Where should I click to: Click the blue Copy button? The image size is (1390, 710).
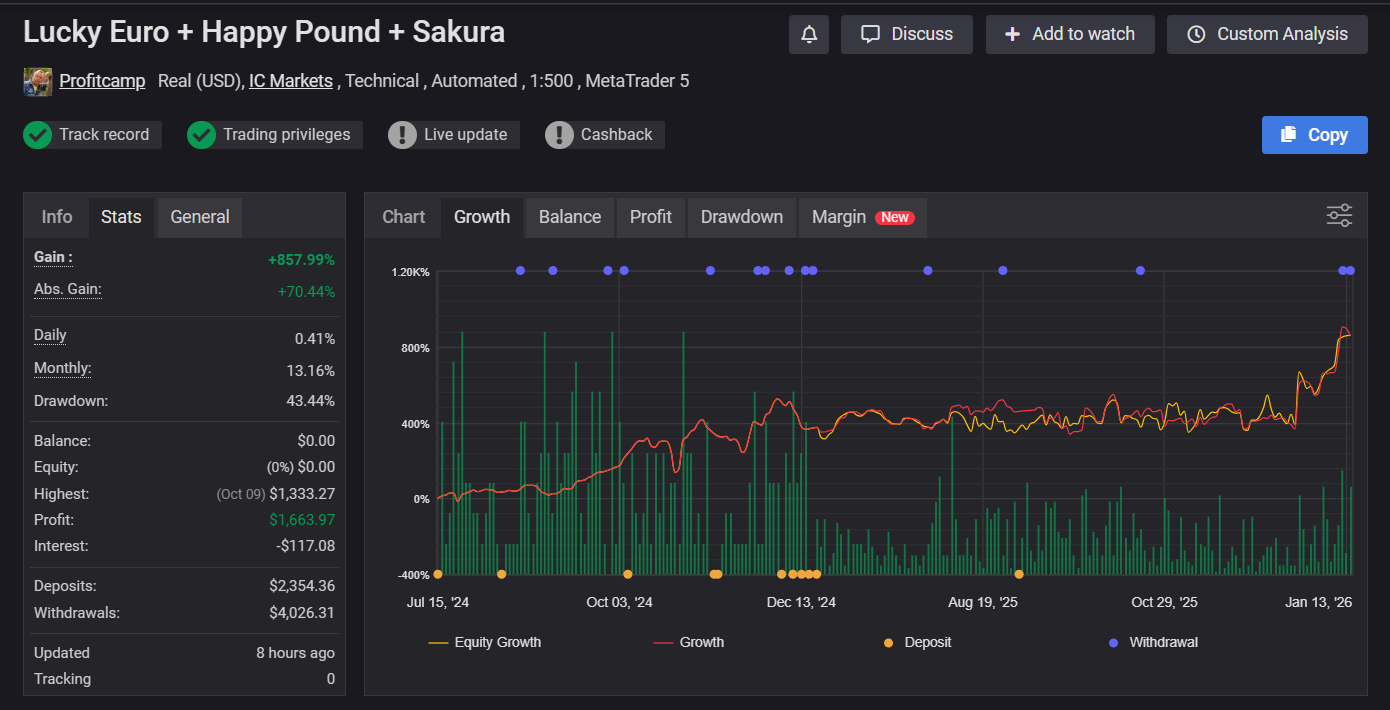pyautogui.click(x=1314, y=135)
